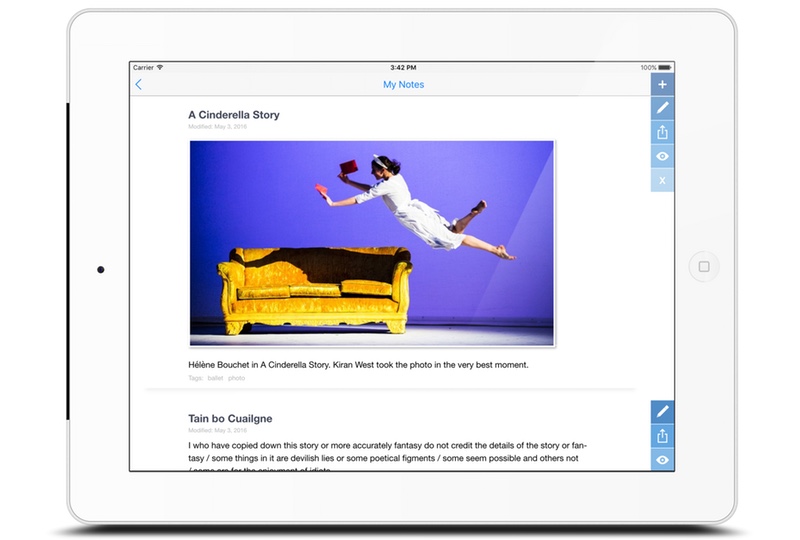Edit the A Cinderella Story note
The height and width of the screenshot is (540, 800).
pyautogui.click(x=662, y=108)
